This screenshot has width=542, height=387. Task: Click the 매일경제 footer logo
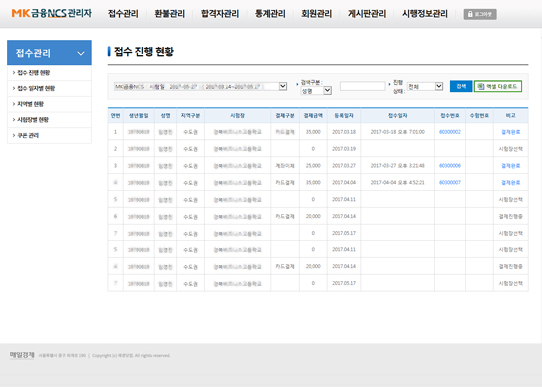(x=22, y=355)
